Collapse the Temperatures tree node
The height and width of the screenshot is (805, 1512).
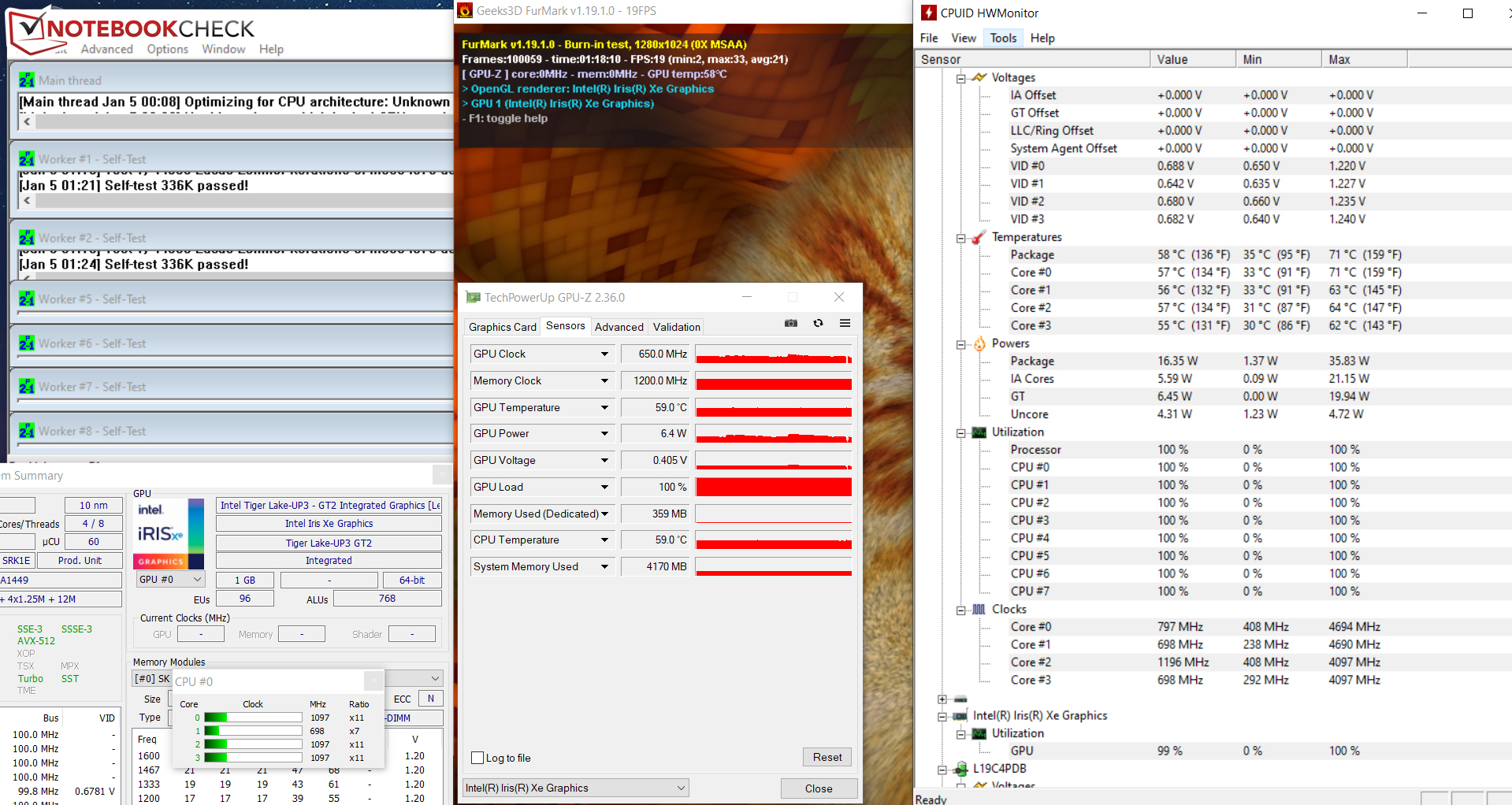pyautogui.click(x=961, y=238)
